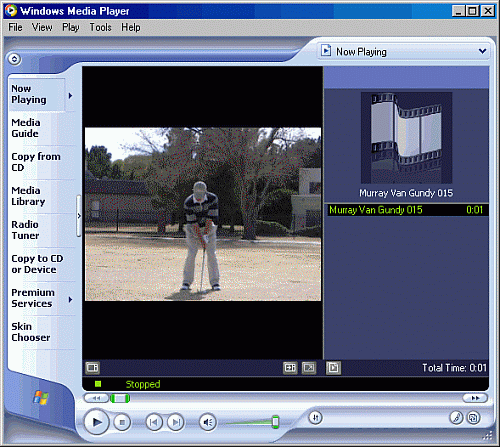The height and width of the screenshot is (447, 500).
Task: Toggle equalizer and settings pane button
Action: pyautogui.click(x=290, y=368)
